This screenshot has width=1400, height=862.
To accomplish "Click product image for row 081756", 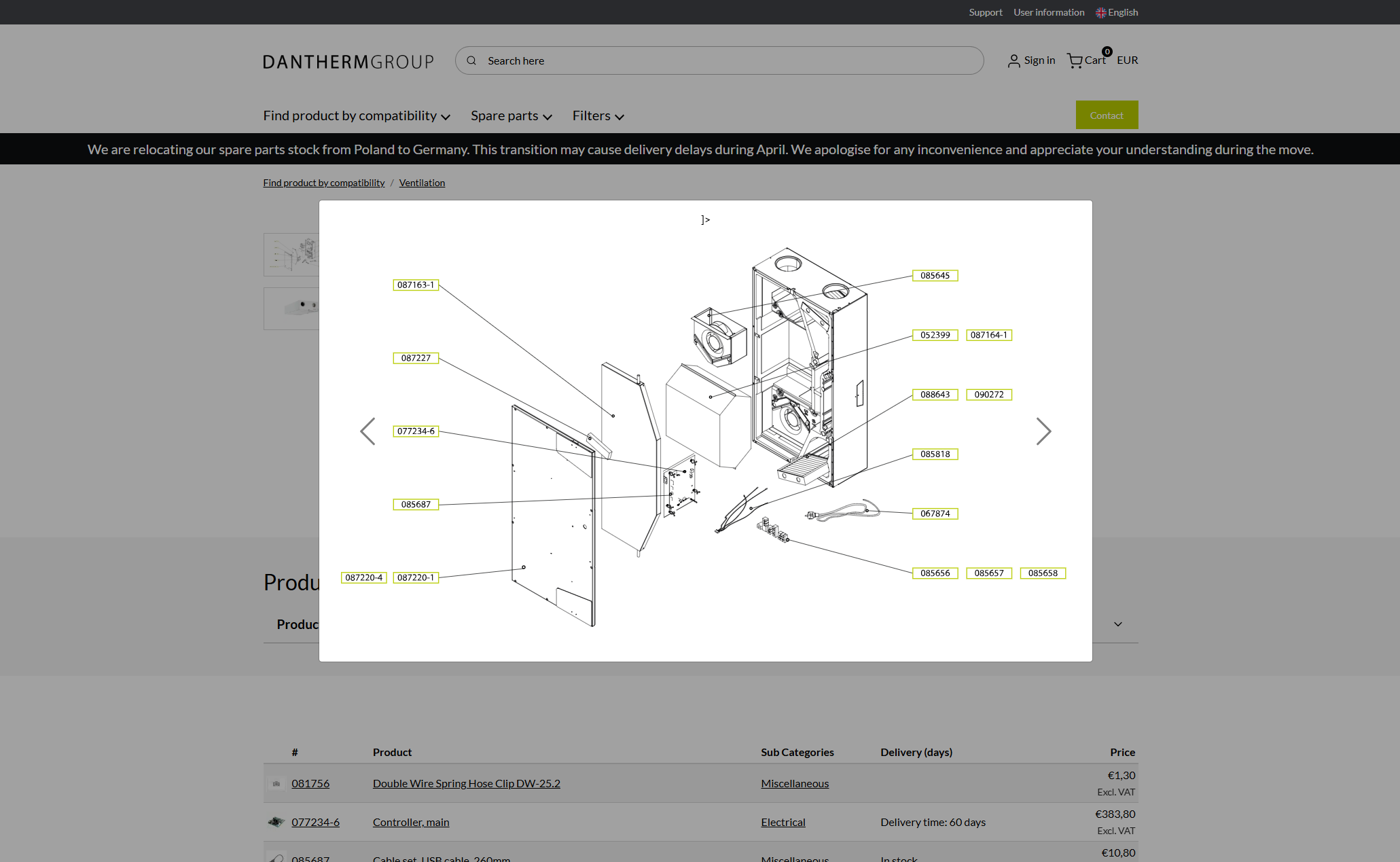I will point(276,783).
